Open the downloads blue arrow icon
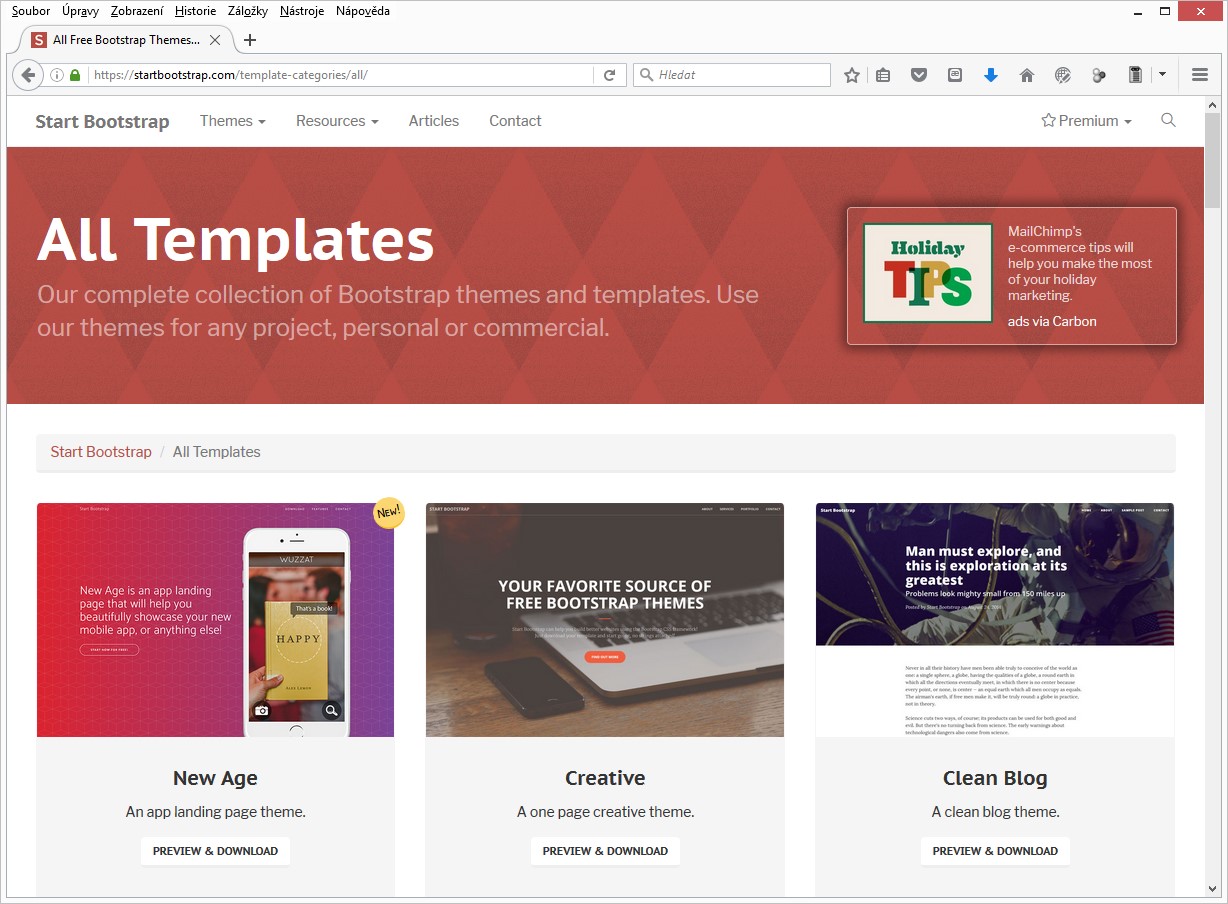 click(991, 75)
